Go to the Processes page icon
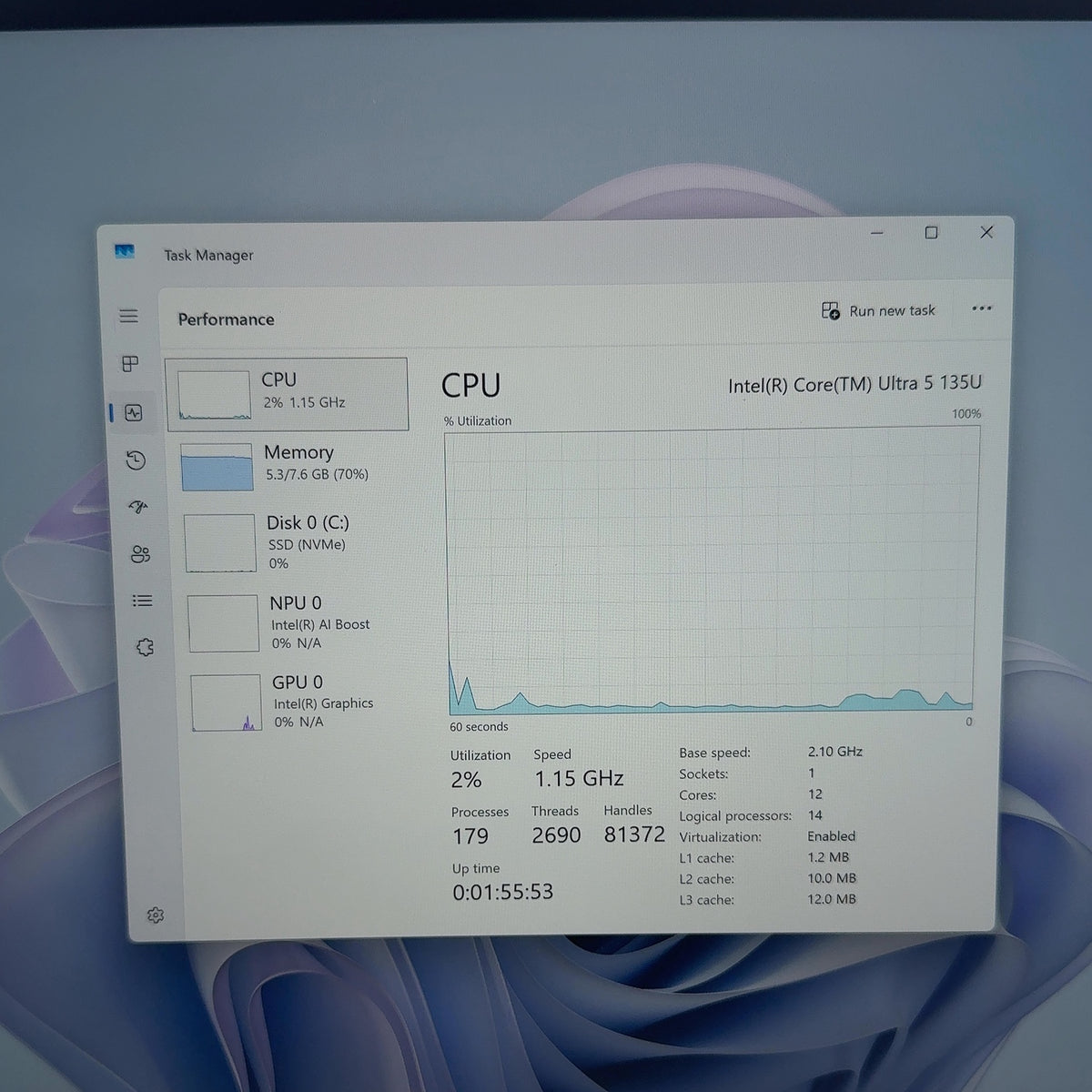The width and height of the screenshot is (1092, 1092). (x=131, y=364)
